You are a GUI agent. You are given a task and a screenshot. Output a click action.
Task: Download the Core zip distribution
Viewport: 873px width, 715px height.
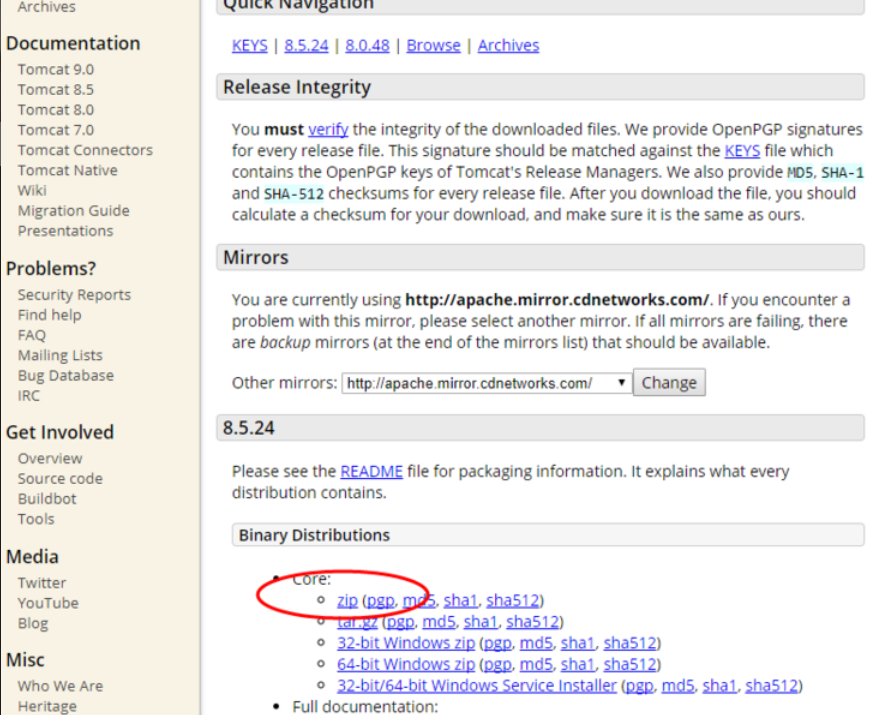click(347, 600)
